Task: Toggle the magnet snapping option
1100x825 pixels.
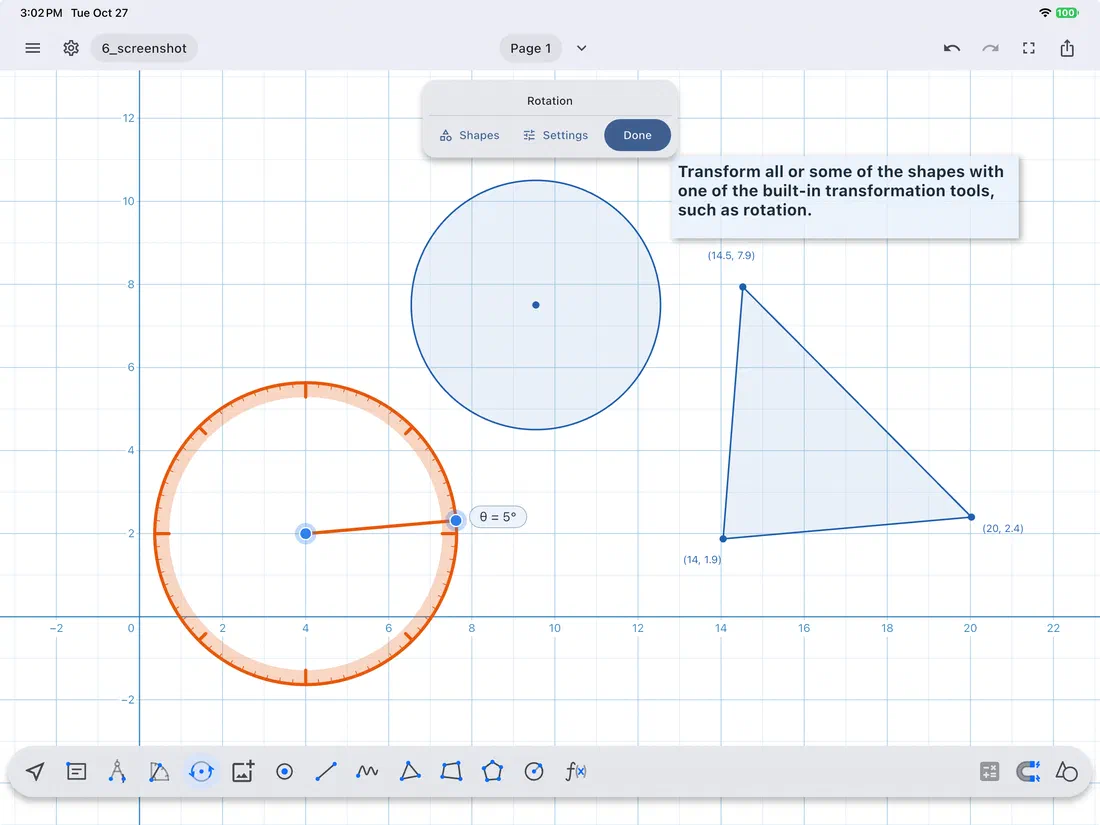Action: point(1028,772)
